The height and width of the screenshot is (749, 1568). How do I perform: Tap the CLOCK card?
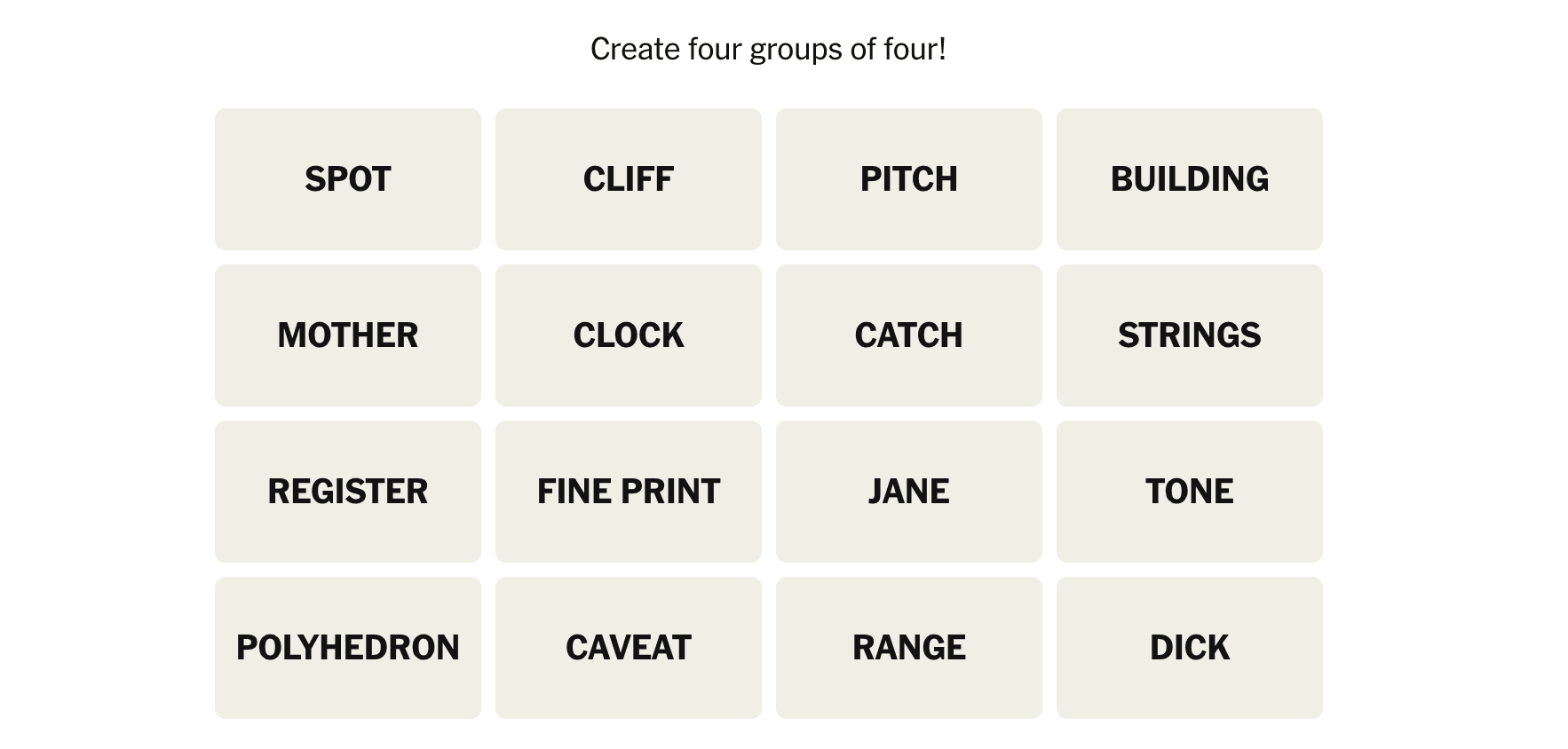point(628,335)
